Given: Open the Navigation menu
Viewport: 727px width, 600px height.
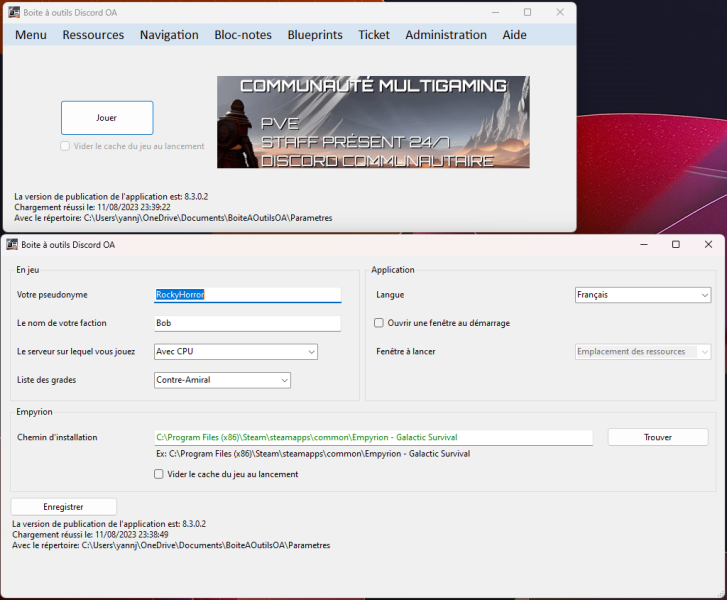Looking at the screenshot, I should coord(169,35).
